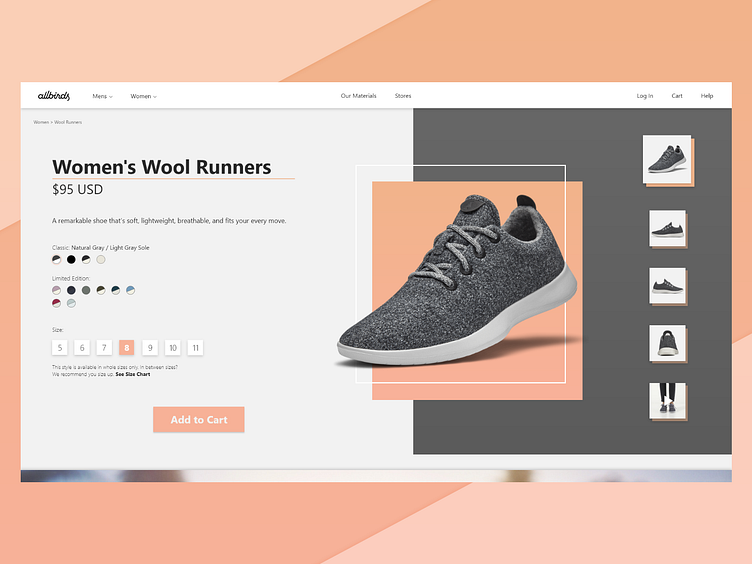The width and height of the screenshot is (752, 564).
Task: Choose the cream classic color swatch
Action: click(101, 259)
